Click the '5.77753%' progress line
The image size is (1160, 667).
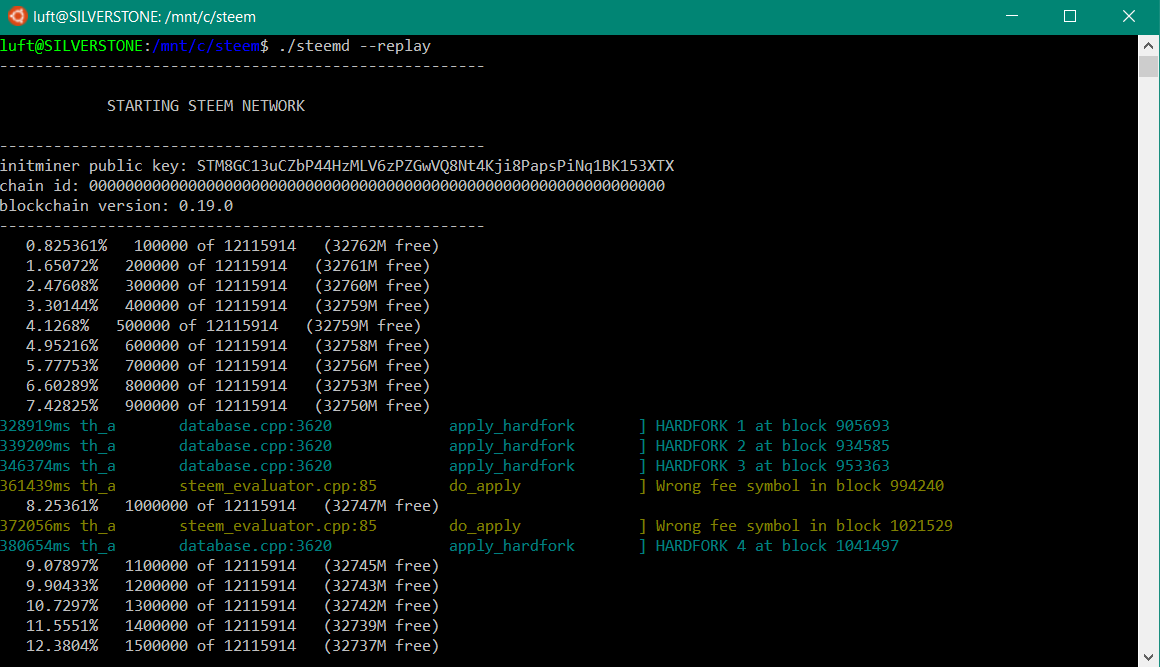[228, 365]
